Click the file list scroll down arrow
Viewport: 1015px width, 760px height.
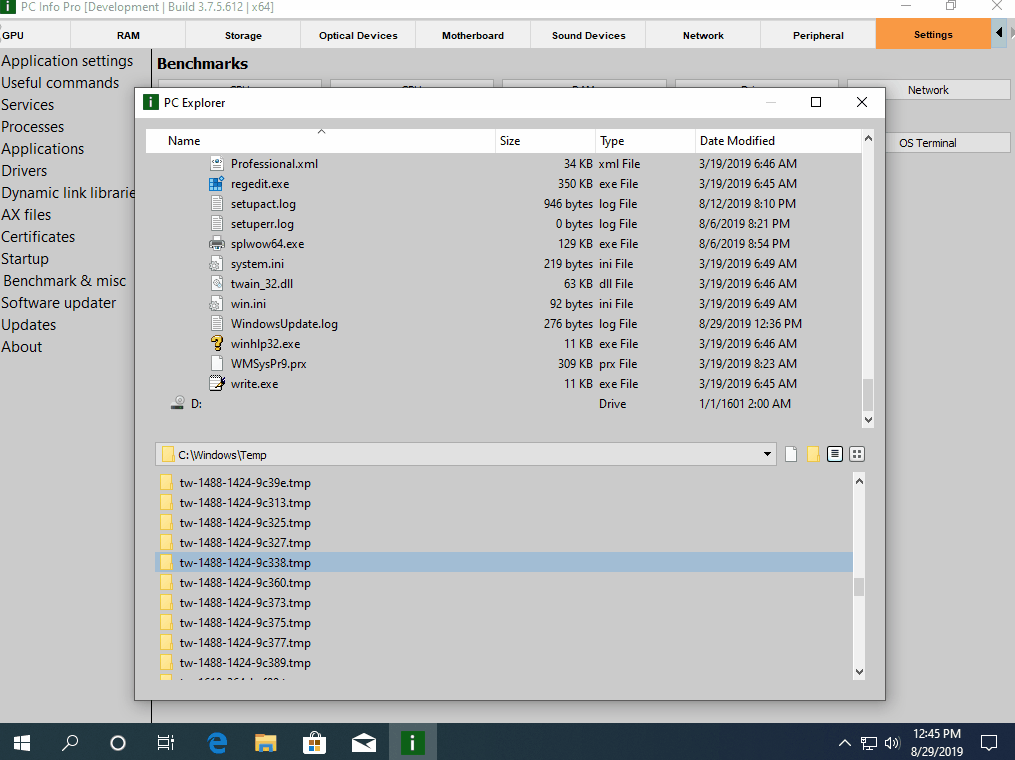(x=868, y=419)
